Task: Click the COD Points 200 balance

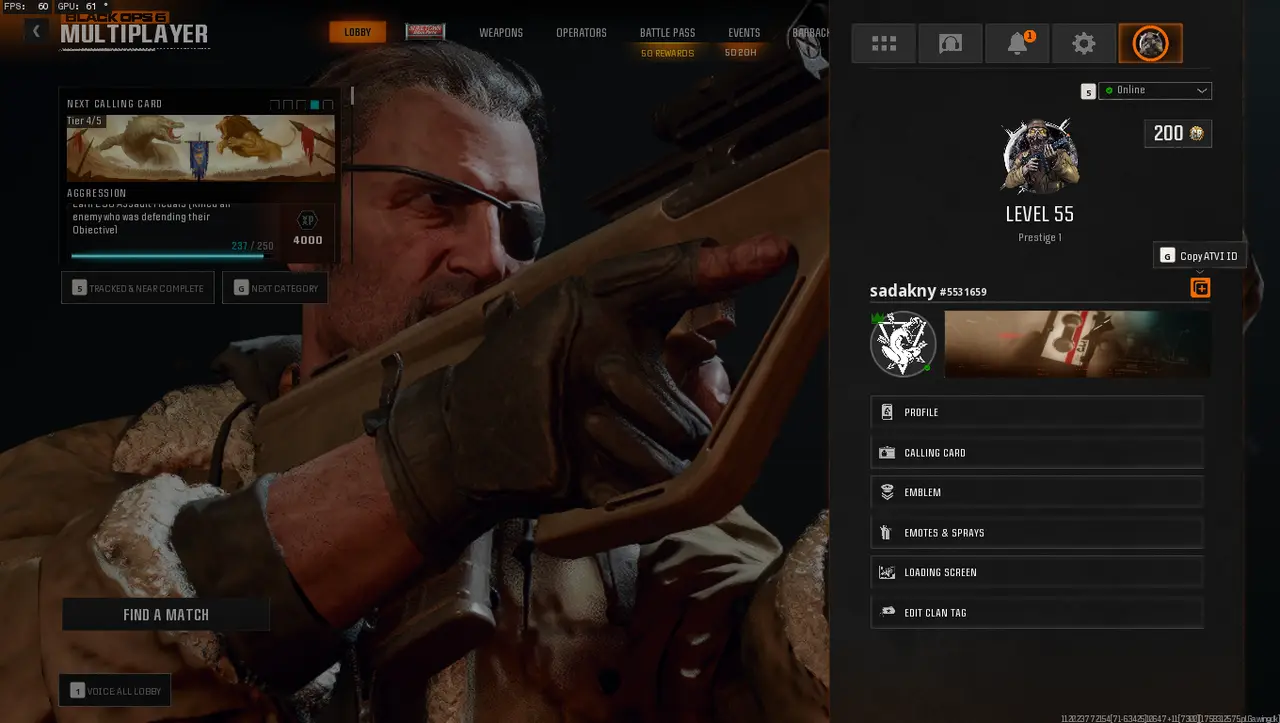Action: (1178, 133)
